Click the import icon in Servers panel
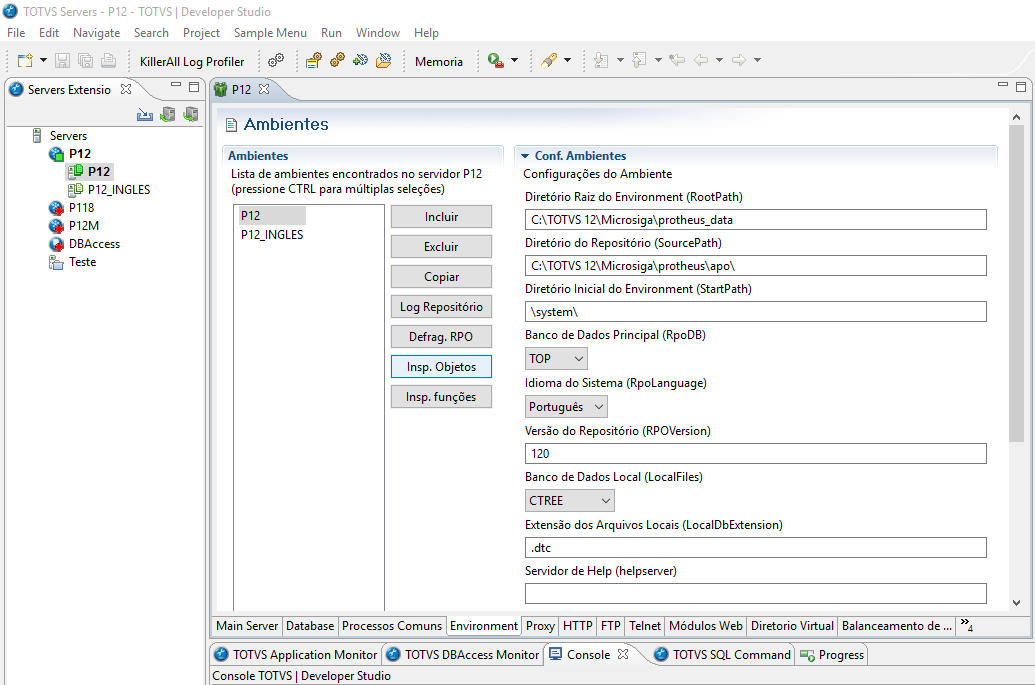The image size is (1035, 685). 145,115
